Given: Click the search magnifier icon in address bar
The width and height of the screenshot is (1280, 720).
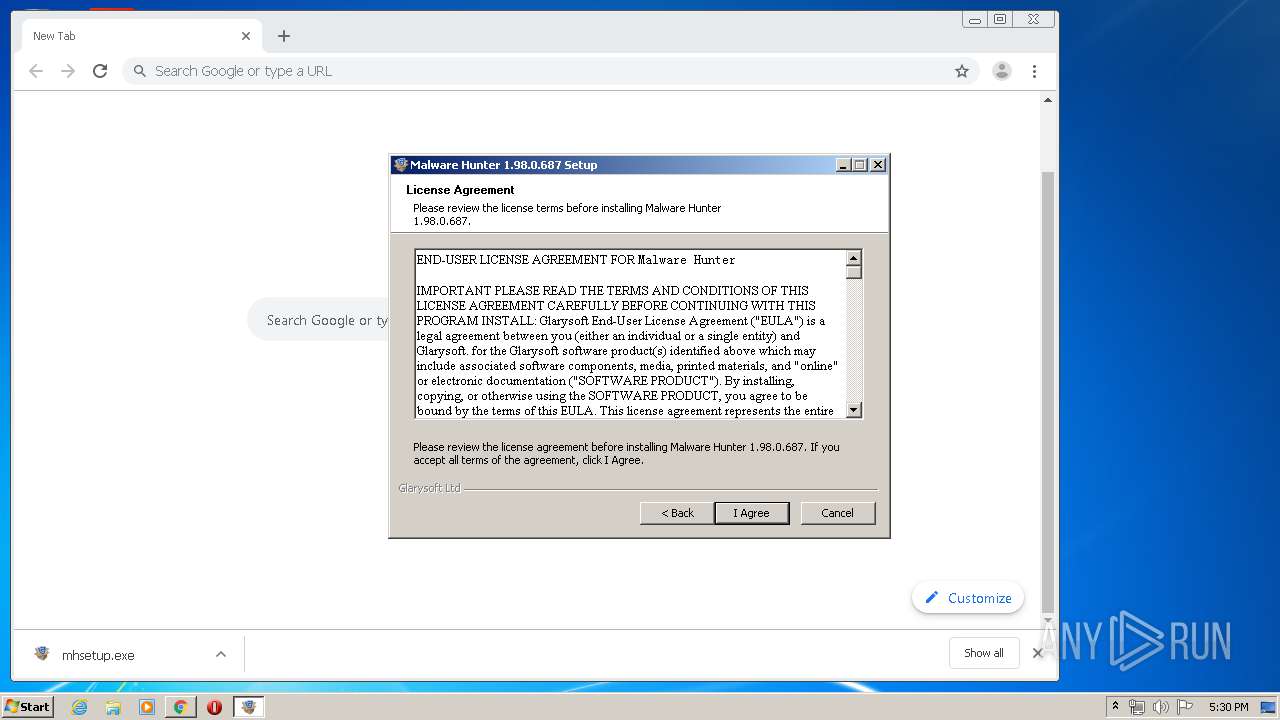Looking at the screenshot, I should [x=140, y=71].
